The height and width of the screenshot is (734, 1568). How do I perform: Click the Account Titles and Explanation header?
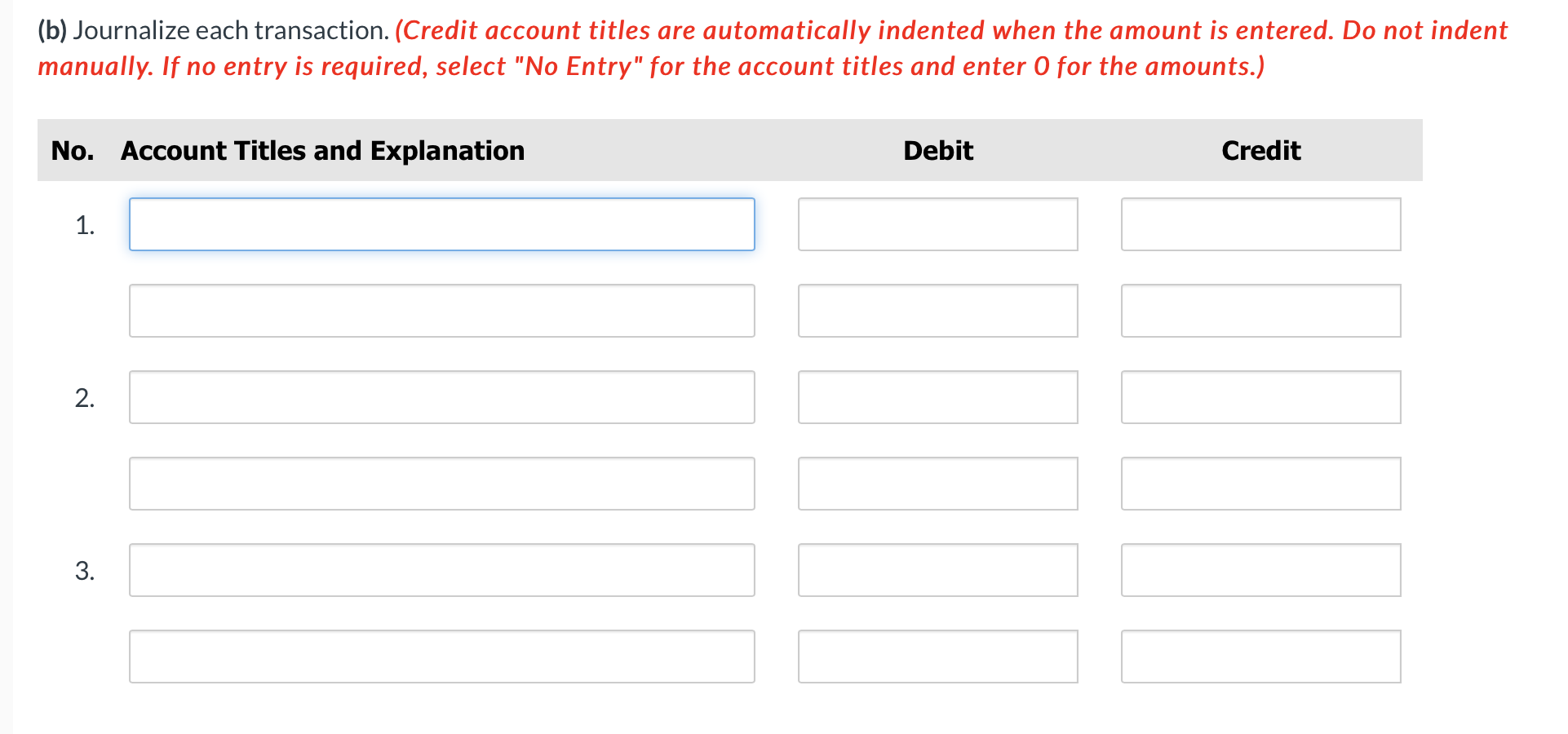click(322, 150)
